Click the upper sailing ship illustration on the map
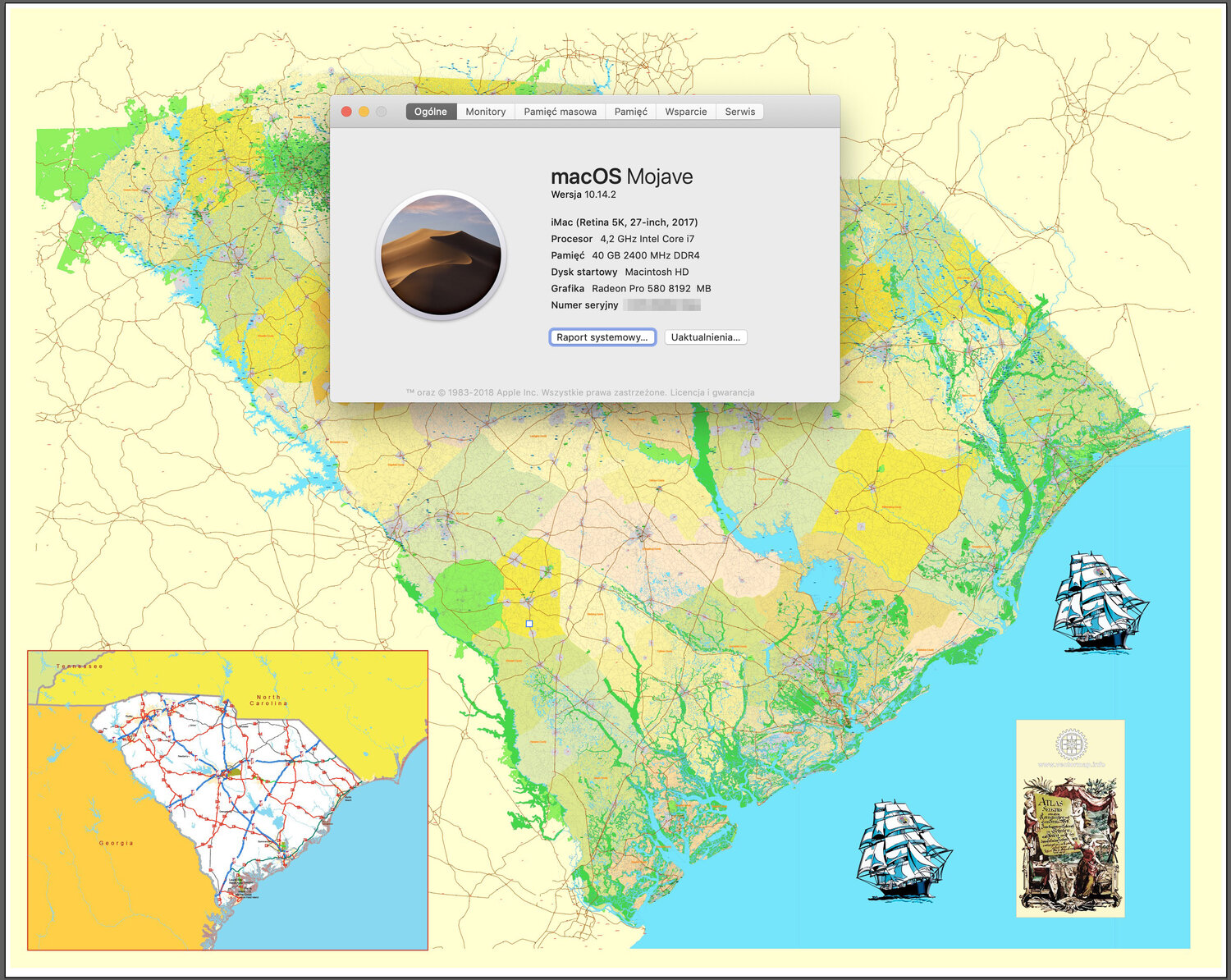This screenshot has width=1231, height=980. [x=1100, y=602]
